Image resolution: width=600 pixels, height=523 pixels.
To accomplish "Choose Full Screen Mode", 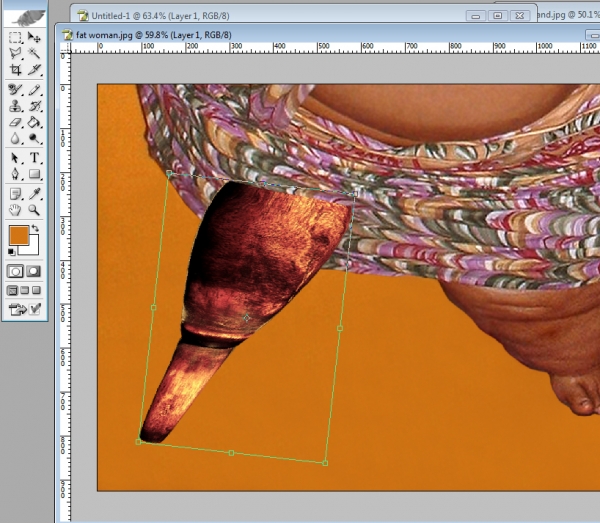I will pyautogui.click(x=36, y=290).
